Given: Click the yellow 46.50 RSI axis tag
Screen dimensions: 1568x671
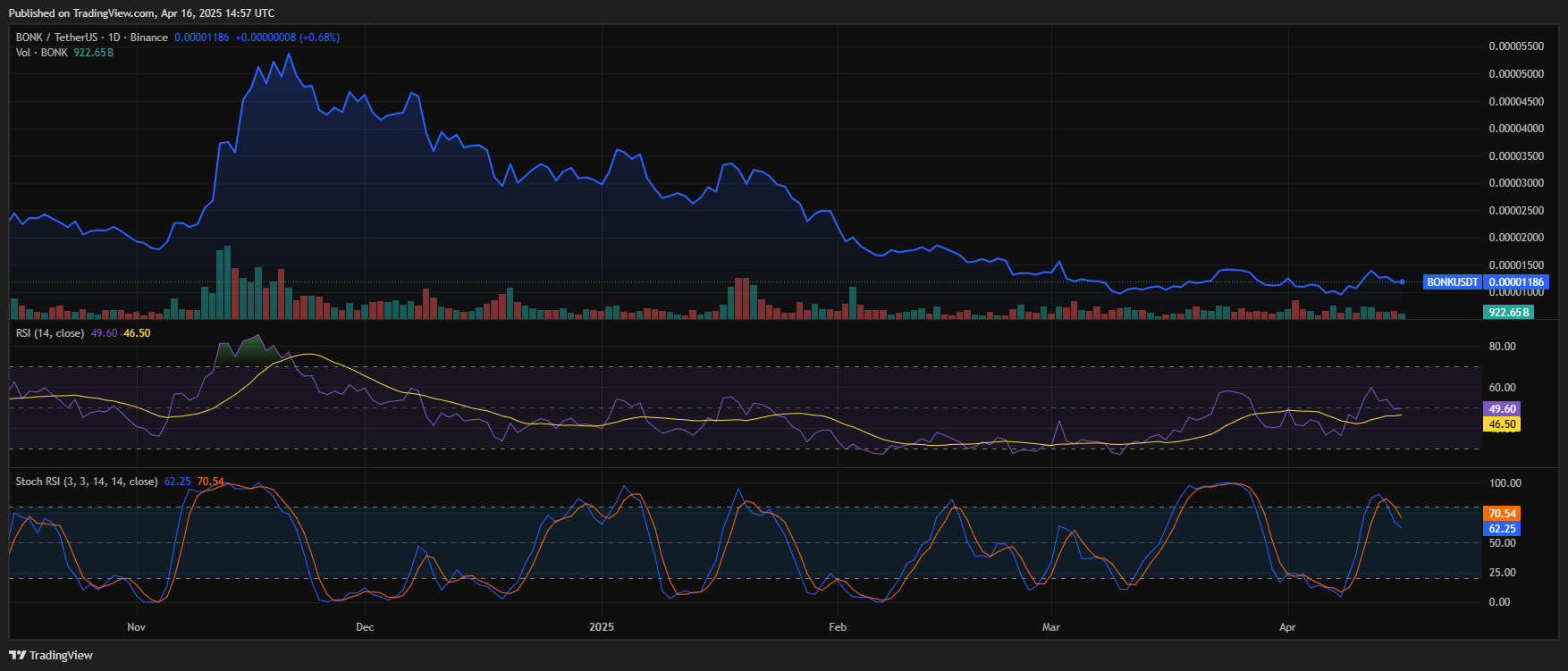Looking at the screenshot, I should coord(1502,424).
